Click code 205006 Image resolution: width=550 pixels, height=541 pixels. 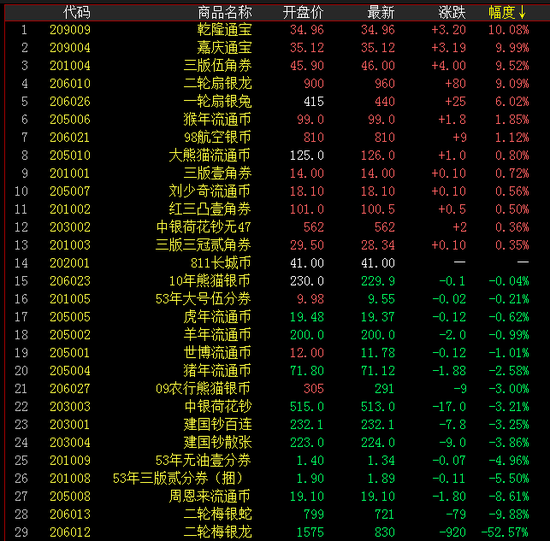[70, 120]
